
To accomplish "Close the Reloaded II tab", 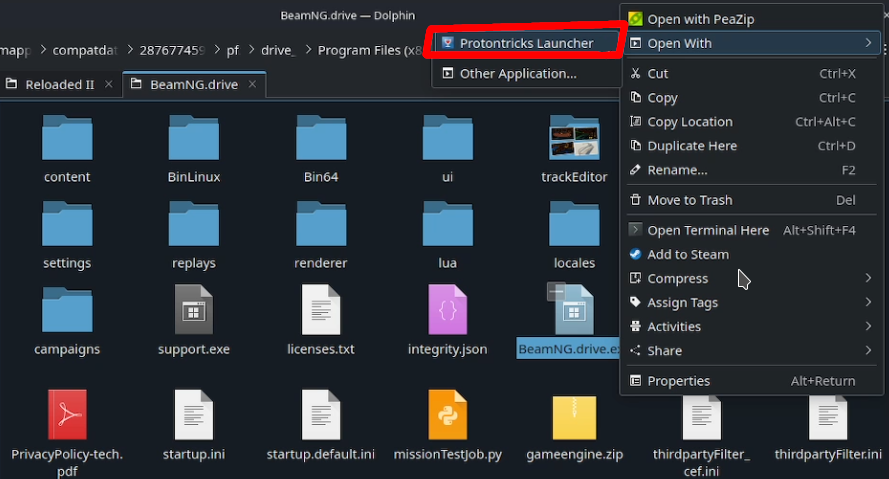I will [x=109, y=84].
